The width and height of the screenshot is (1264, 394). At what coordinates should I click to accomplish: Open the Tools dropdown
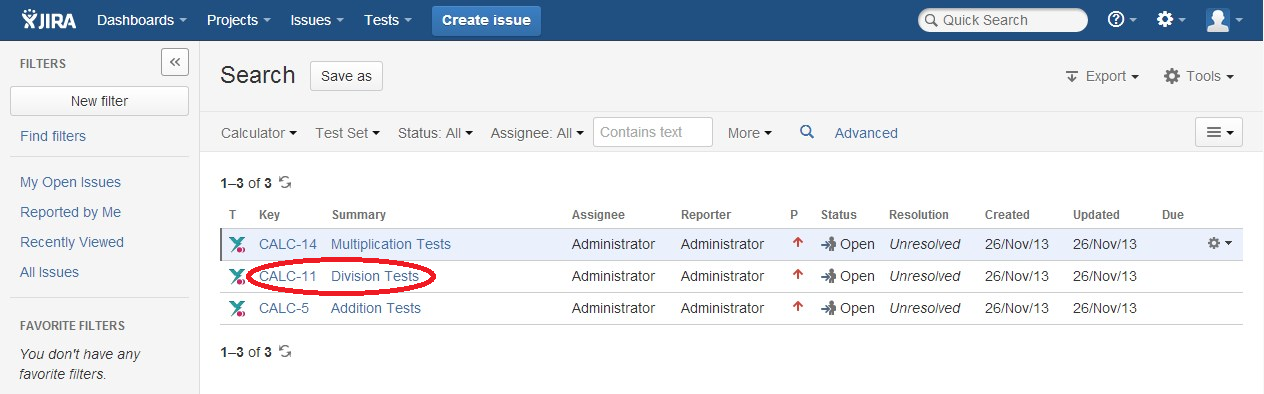[1198, 76]
